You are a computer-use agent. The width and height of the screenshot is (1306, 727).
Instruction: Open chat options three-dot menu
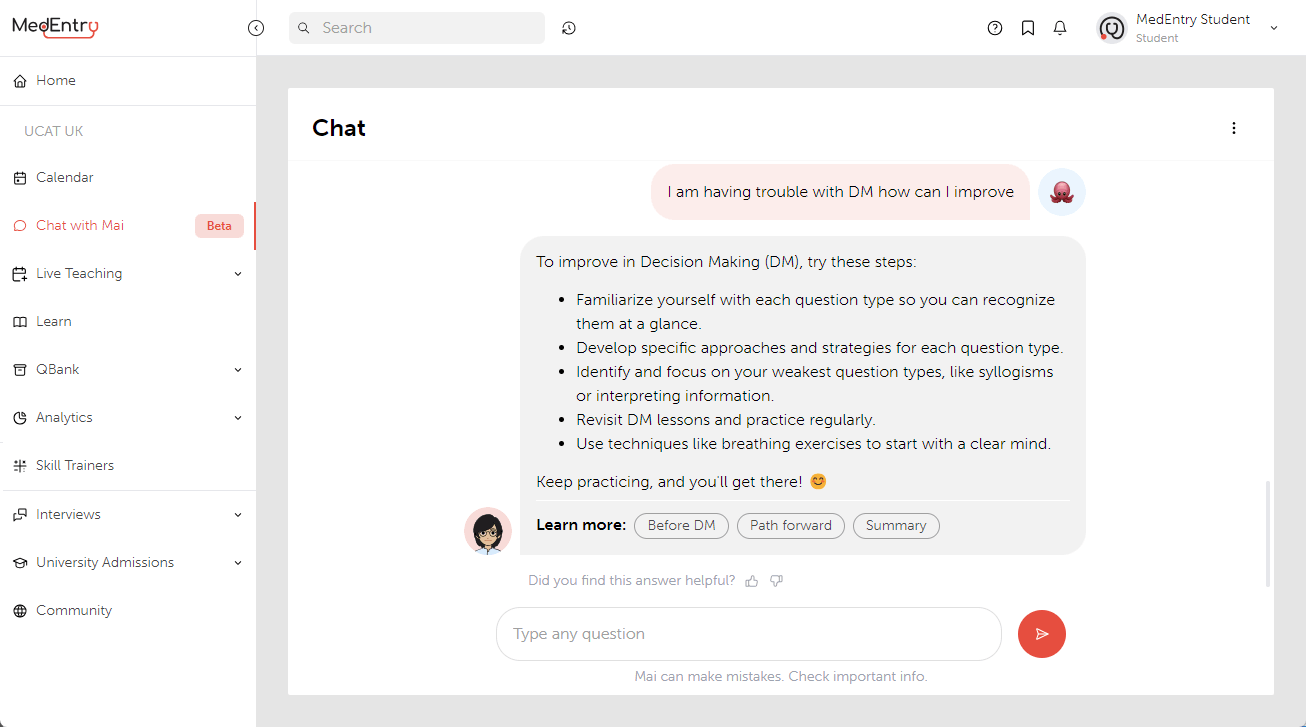[x=1233, y=128]
